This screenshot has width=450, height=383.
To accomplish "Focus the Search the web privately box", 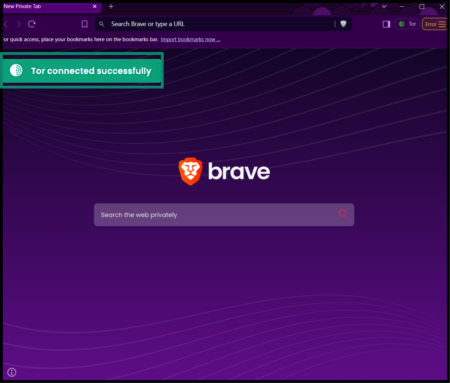I will coord(224,215).
